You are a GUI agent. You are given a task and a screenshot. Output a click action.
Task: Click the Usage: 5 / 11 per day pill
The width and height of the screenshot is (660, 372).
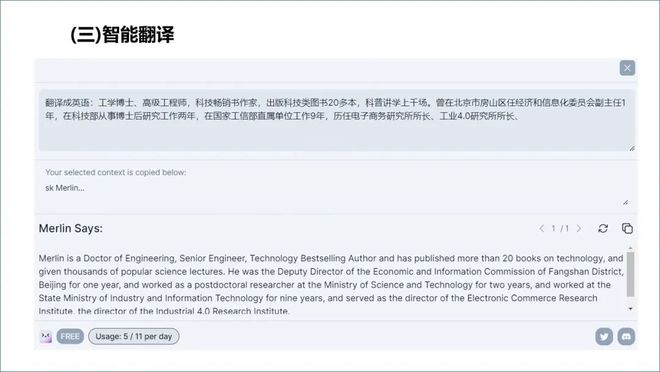click(x=134, y=336)
